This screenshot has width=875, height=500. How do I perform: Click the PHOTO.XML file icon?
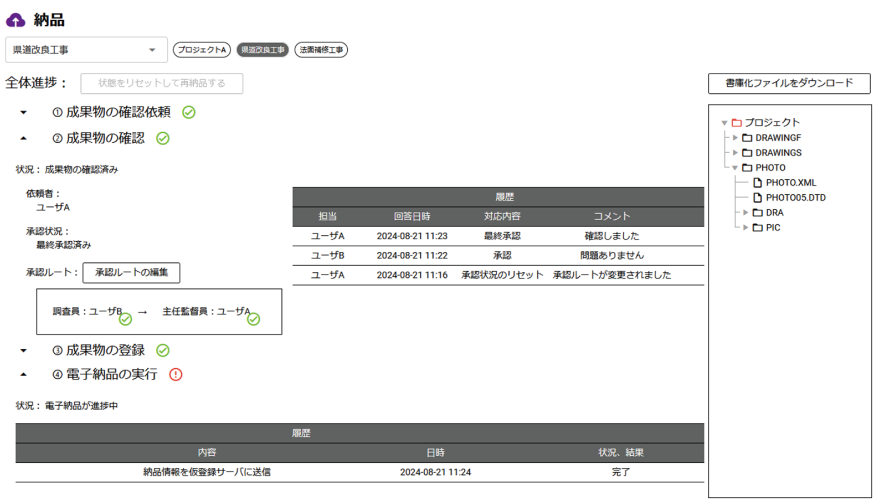(x=757, y=183)
